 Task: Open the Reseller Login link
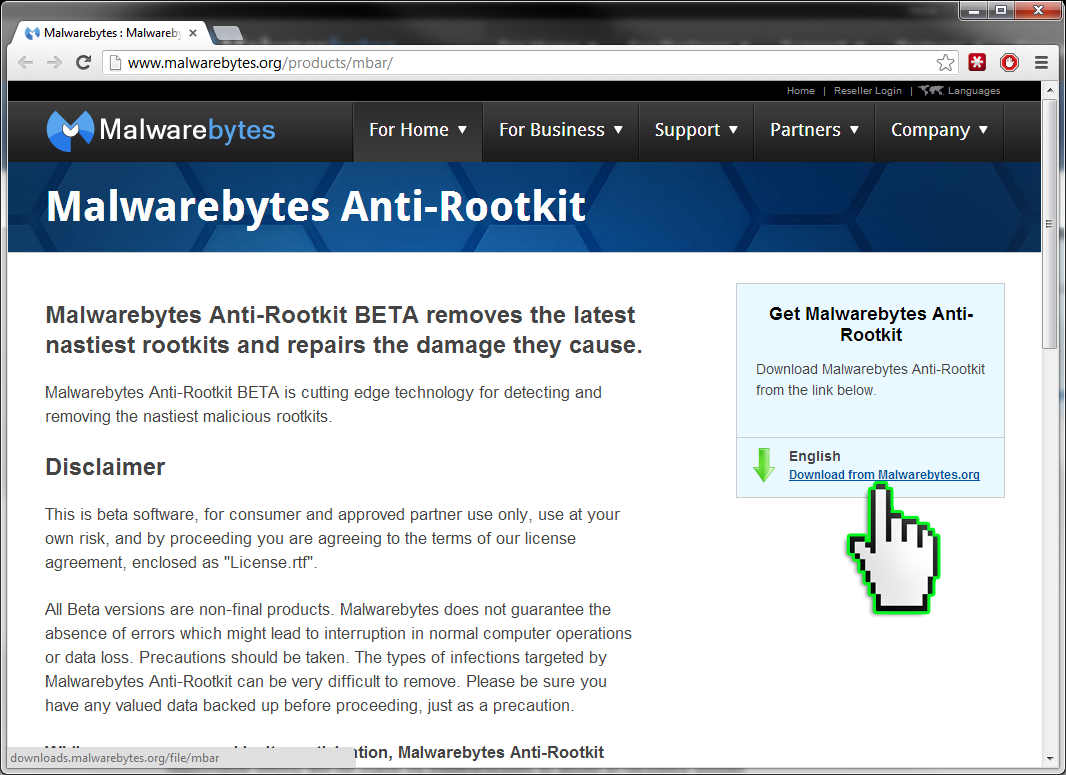click(x=867, y=91)
